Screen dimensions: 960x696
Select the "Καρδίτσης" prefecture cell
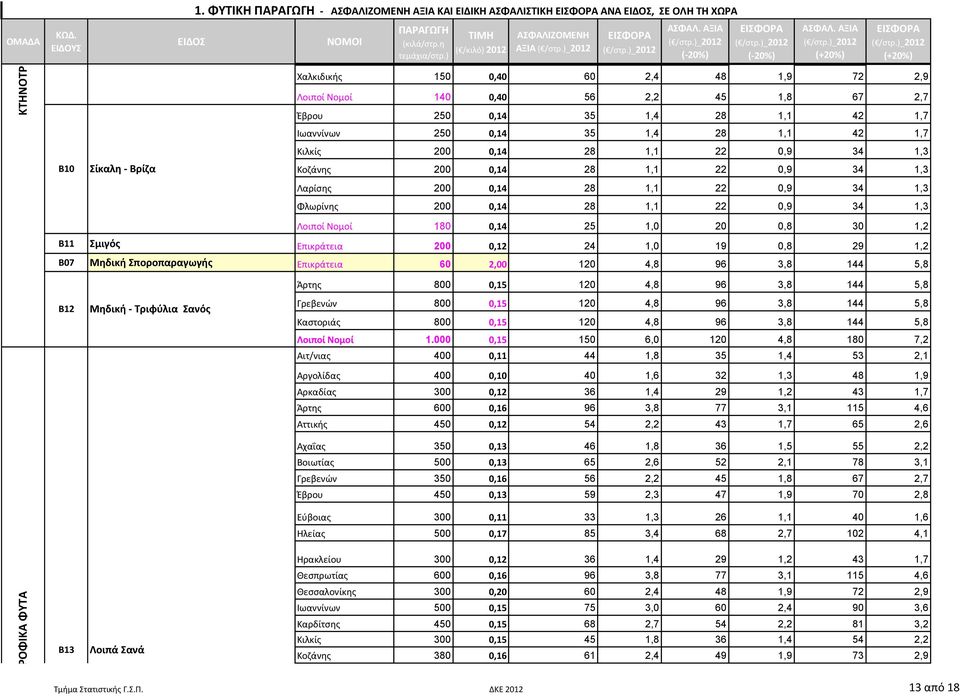pyautogui.click(x=344, y=624)
